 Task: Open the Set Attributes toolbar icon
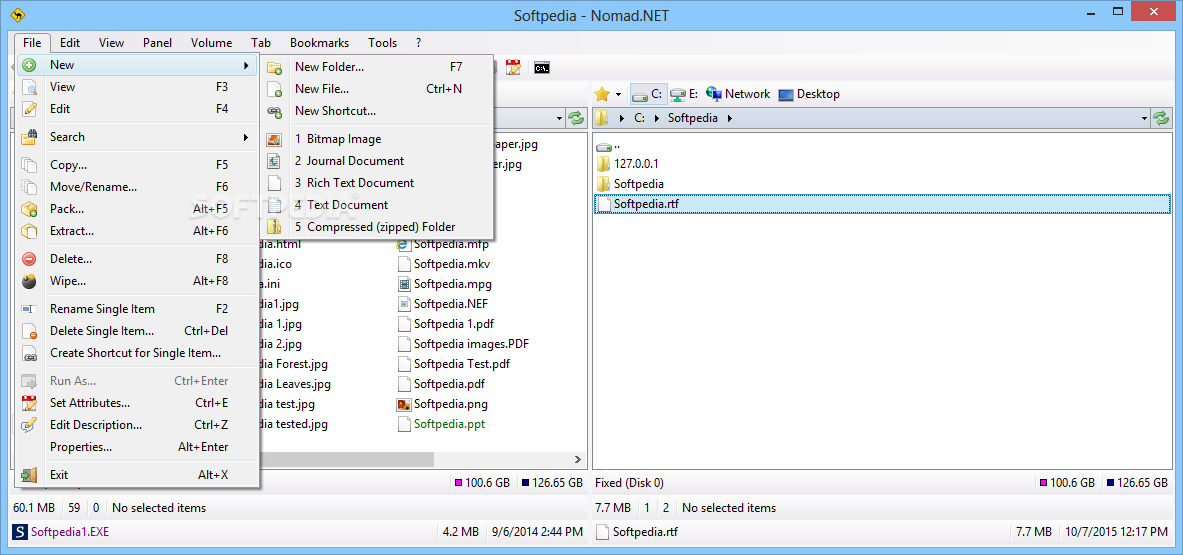coord(514,68)
